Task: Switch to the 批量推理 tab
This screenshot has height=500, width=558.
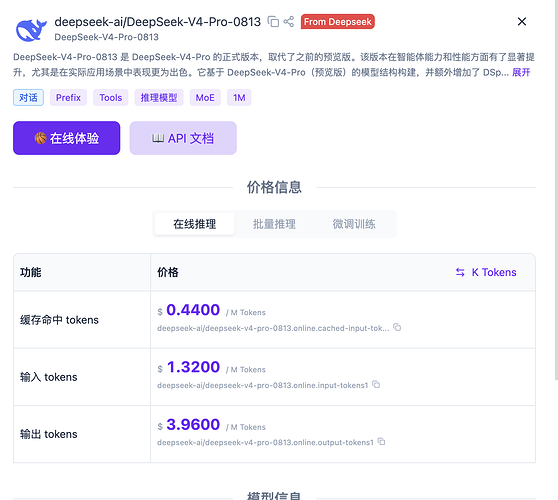Action: tap(274, 224)
